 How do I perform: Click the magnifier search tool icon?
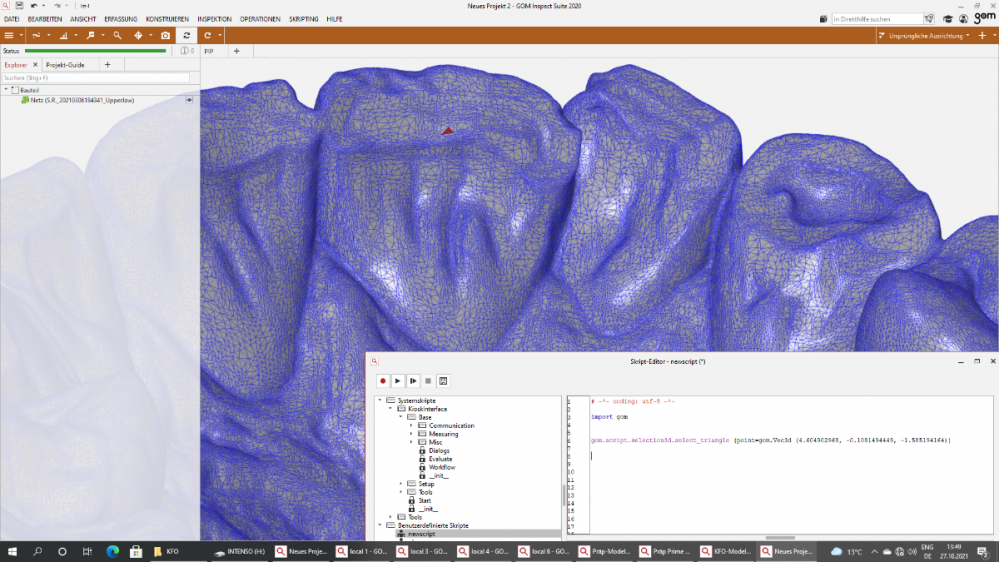coord(117,35)
